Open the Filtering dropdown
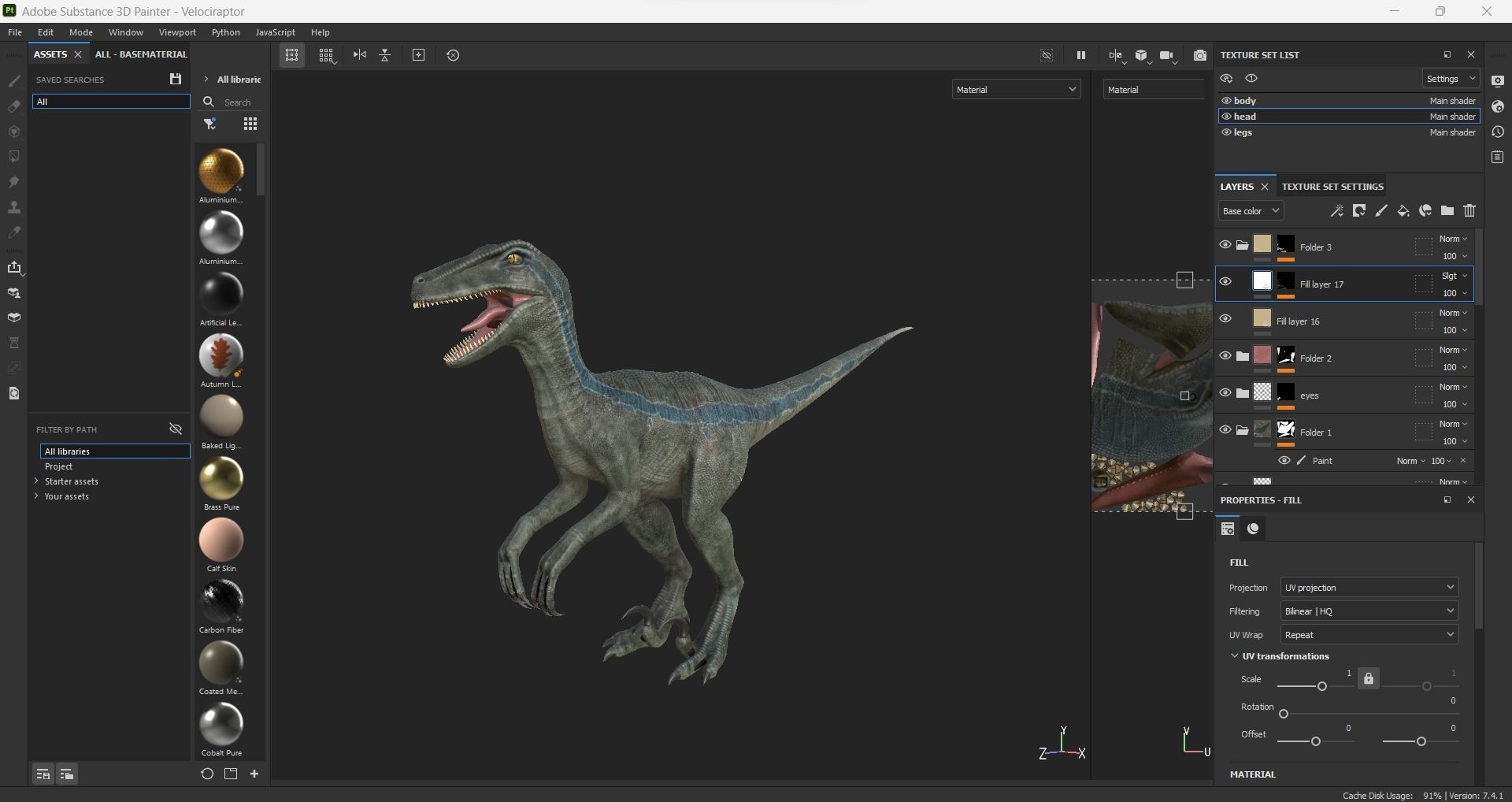Image resolution: width=1512 pixels, height=802 pixels. pos(1369,611)
